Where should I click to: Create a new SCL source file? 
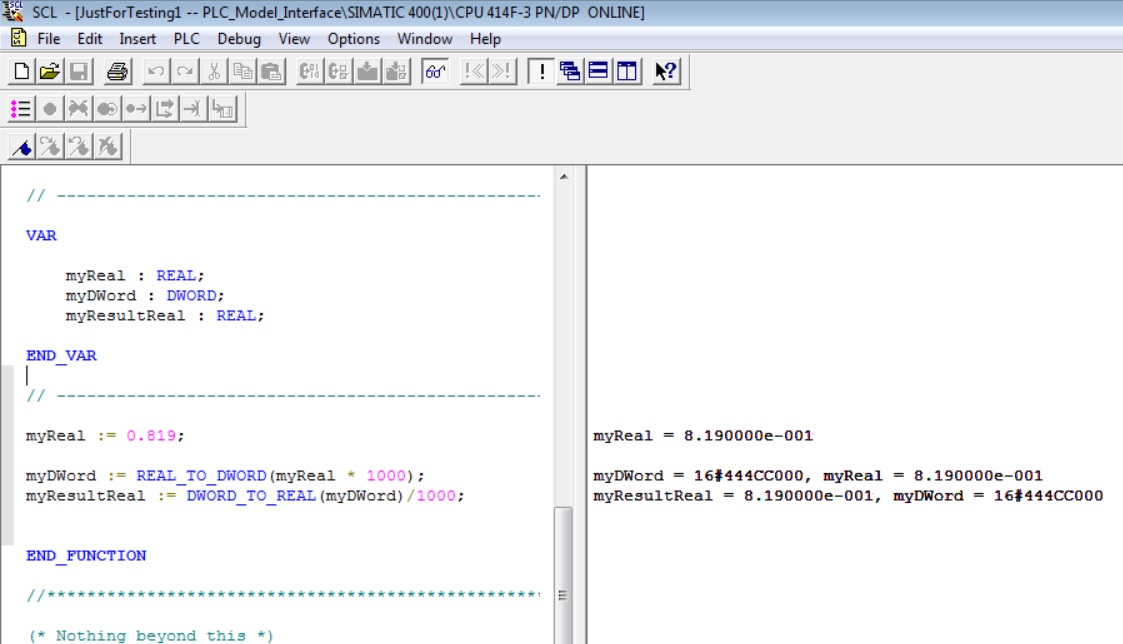click(21, 71)
